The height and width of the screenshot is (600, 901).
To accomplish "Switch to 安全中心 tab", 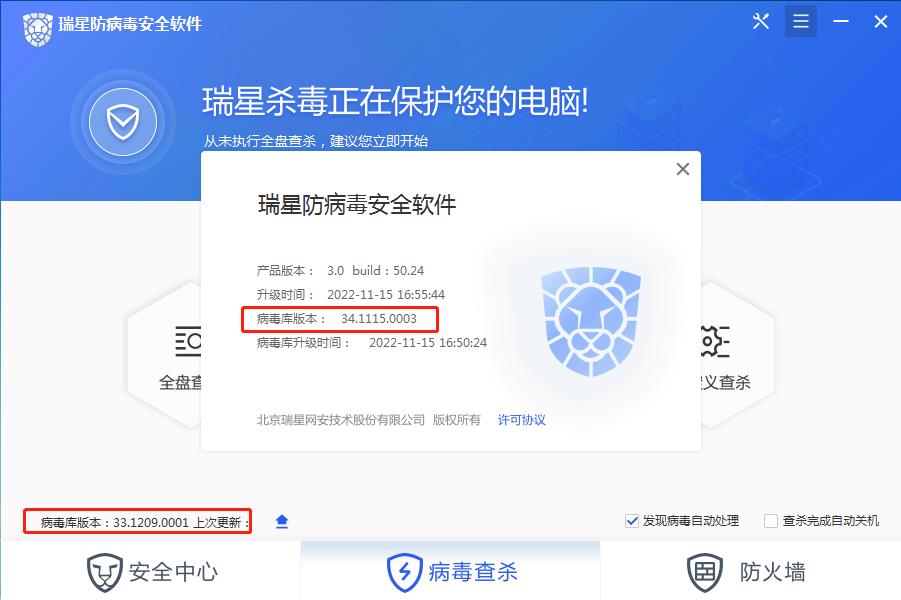I will point(151,571).
